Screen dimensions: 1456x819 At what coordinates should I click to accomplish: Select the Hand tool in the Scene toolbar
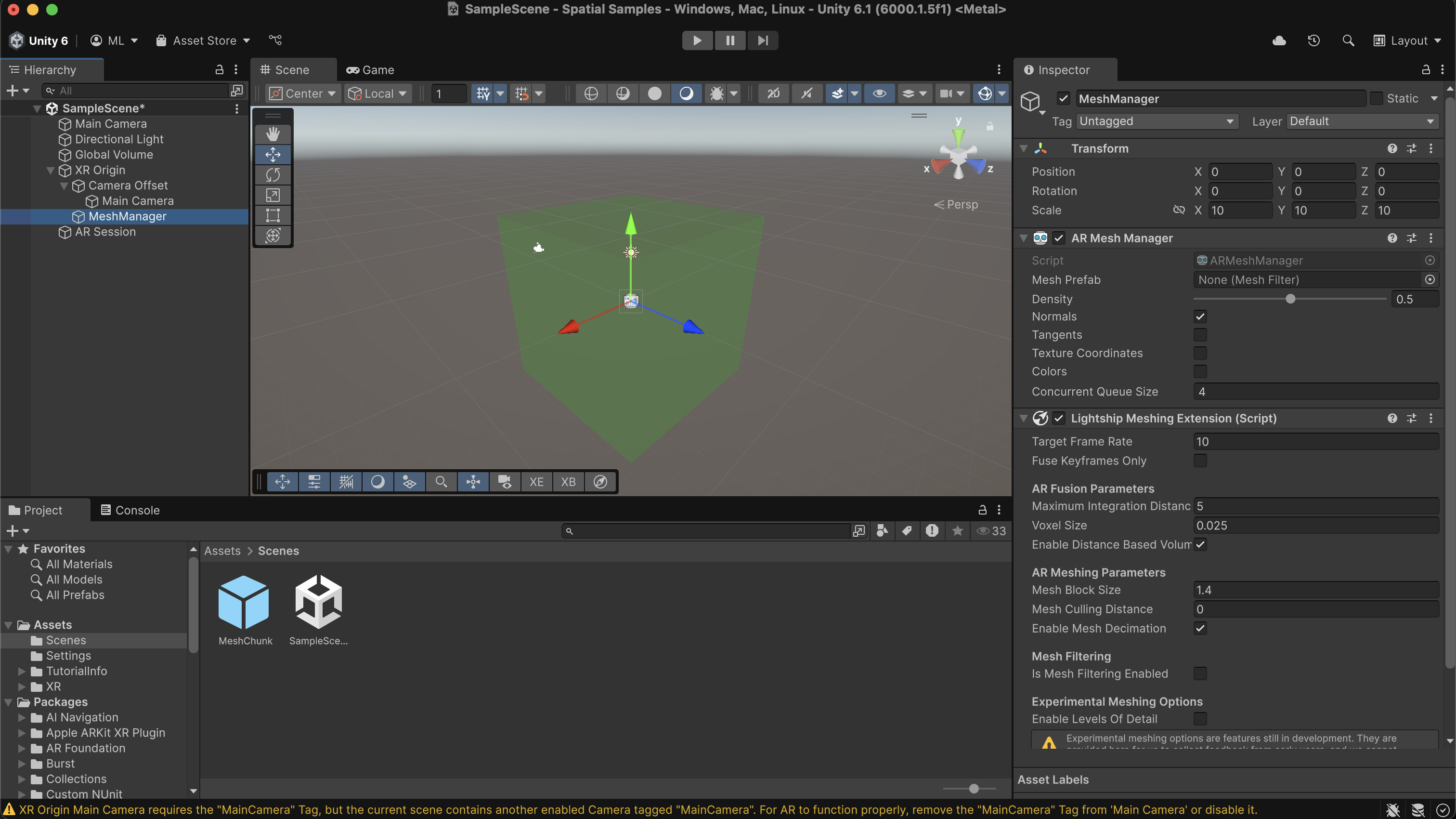pyautogui.click(x=273, y=133)
